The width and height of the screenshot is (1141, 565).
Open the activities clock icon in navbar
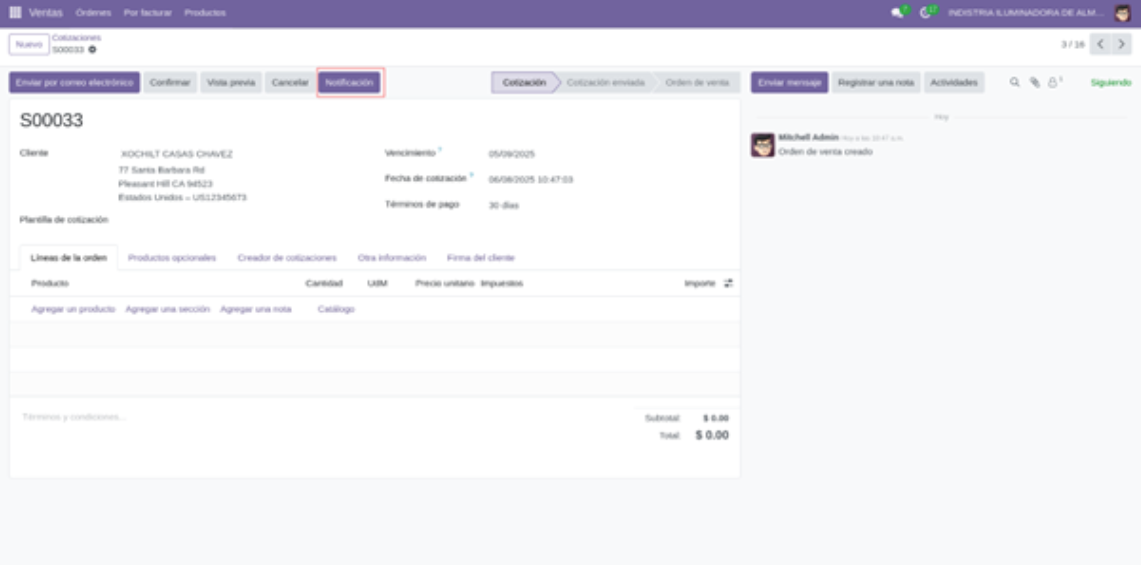(925, 13)
